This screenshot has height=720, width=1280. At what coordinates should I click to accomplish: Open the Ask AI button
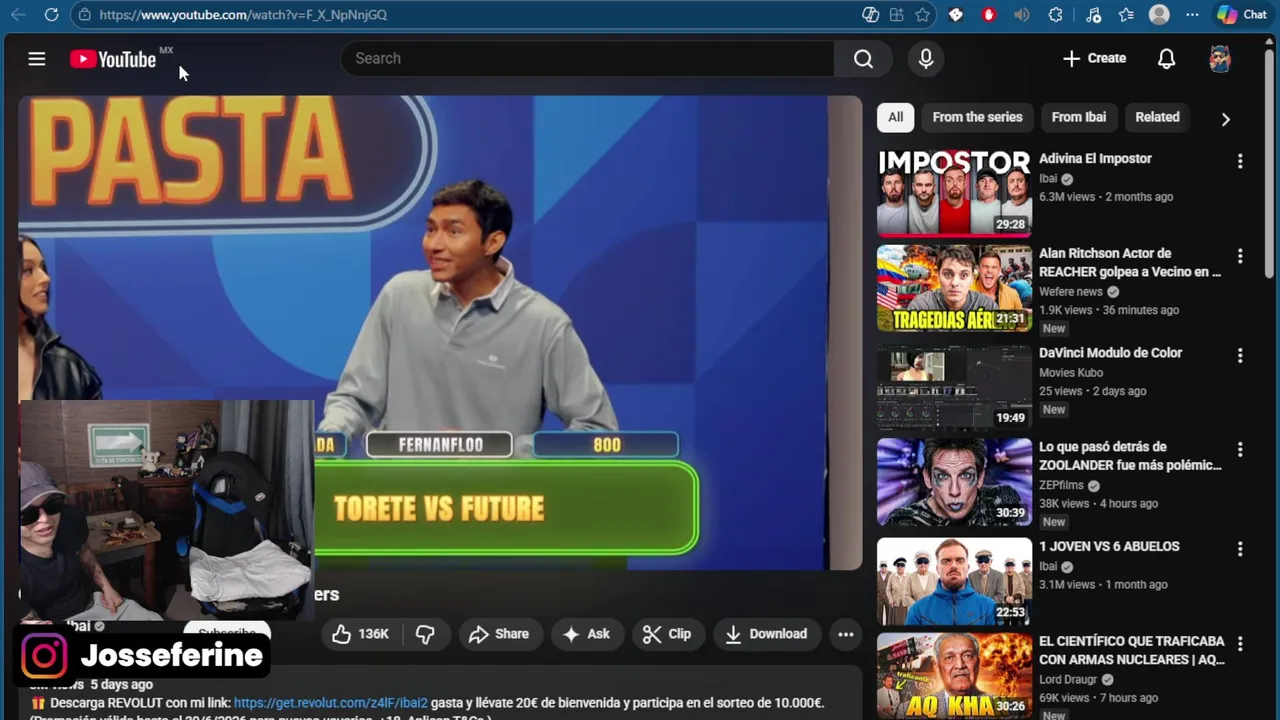tap(586, 634)
